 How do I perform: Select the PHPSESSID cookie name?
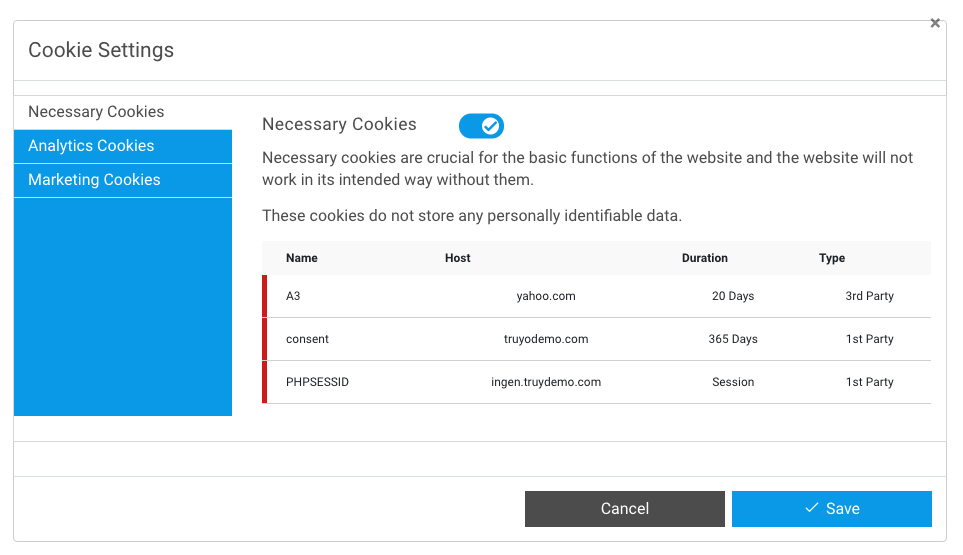coord(317,382)
